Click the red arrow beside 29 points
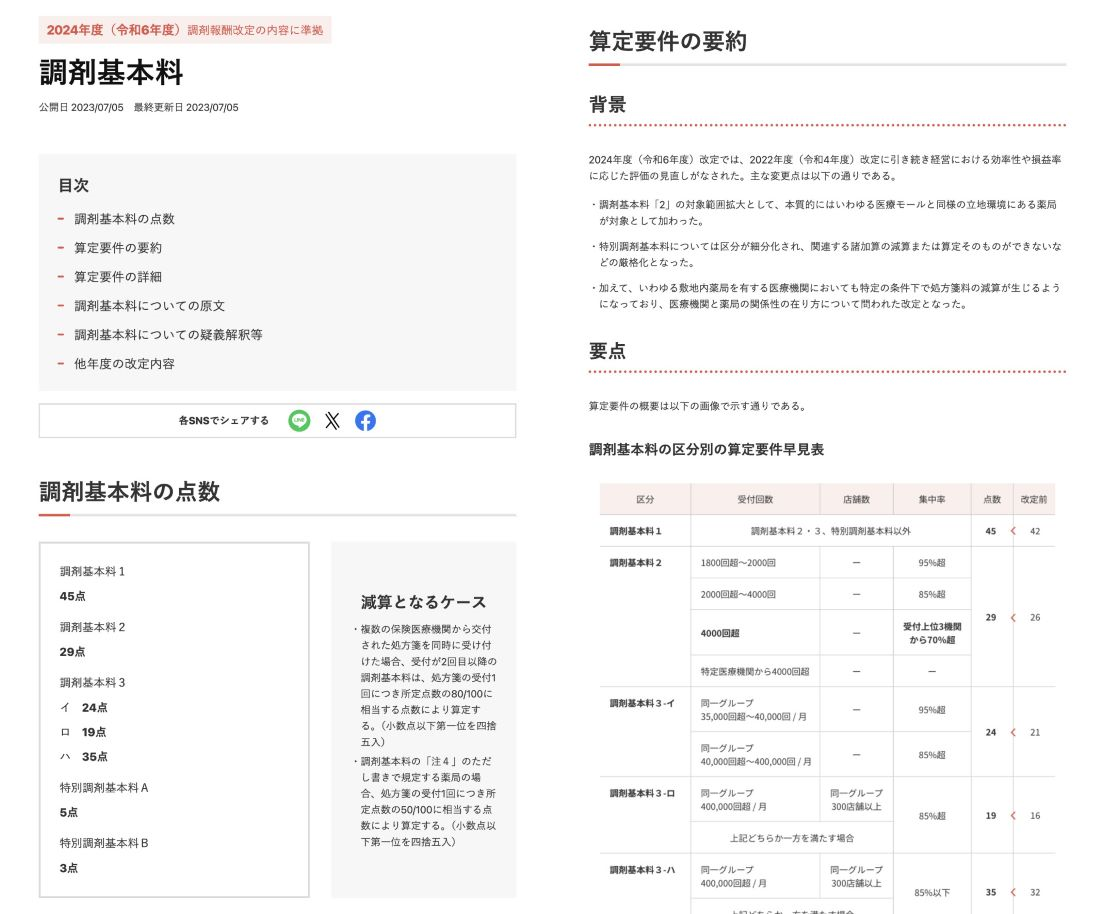The width and height of the screenshot is (1100, 914). click(1013, 617)
